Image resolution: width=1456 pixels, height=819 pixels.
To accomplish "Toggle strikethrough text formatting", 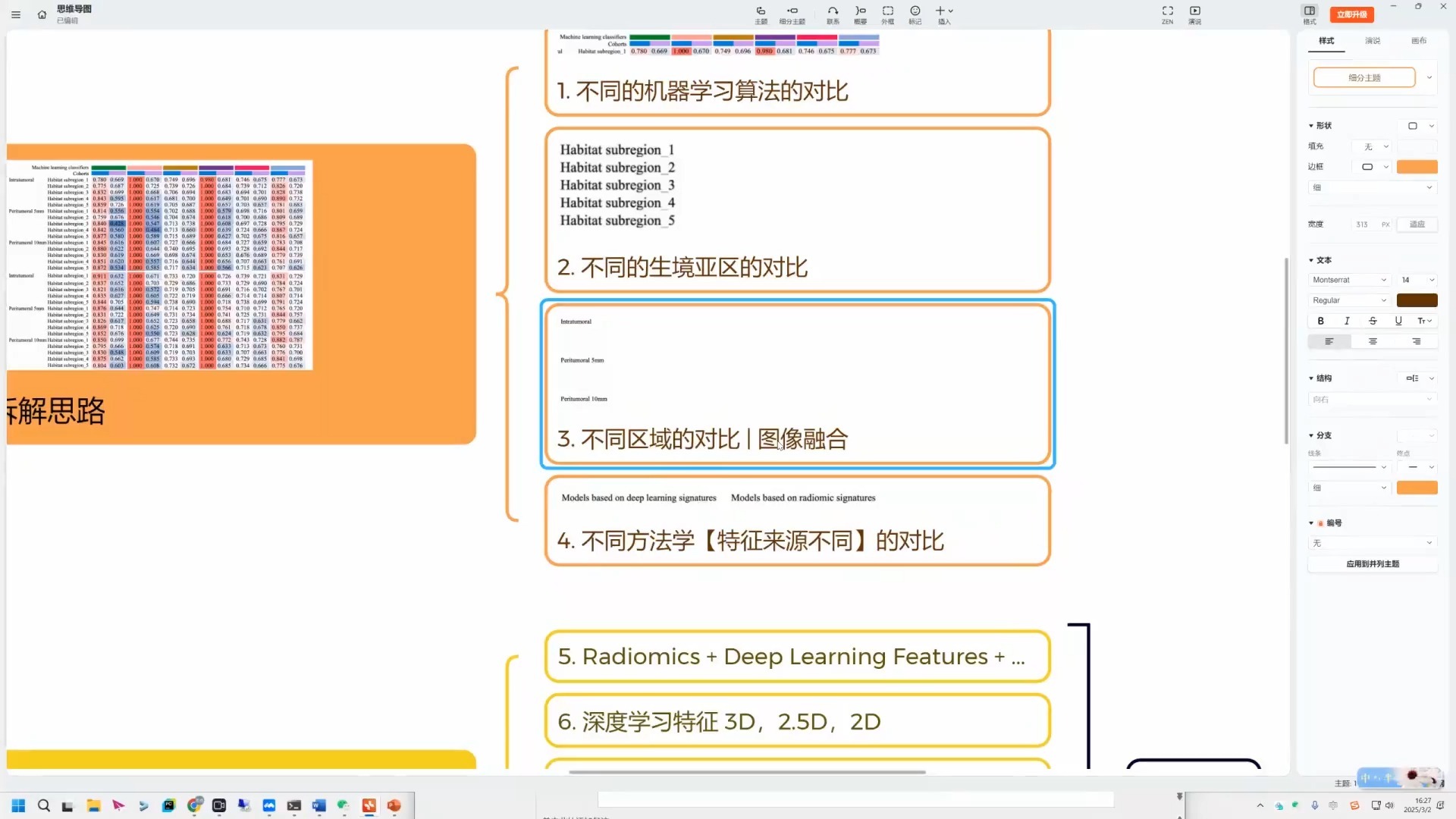I will pos(1373,321).
